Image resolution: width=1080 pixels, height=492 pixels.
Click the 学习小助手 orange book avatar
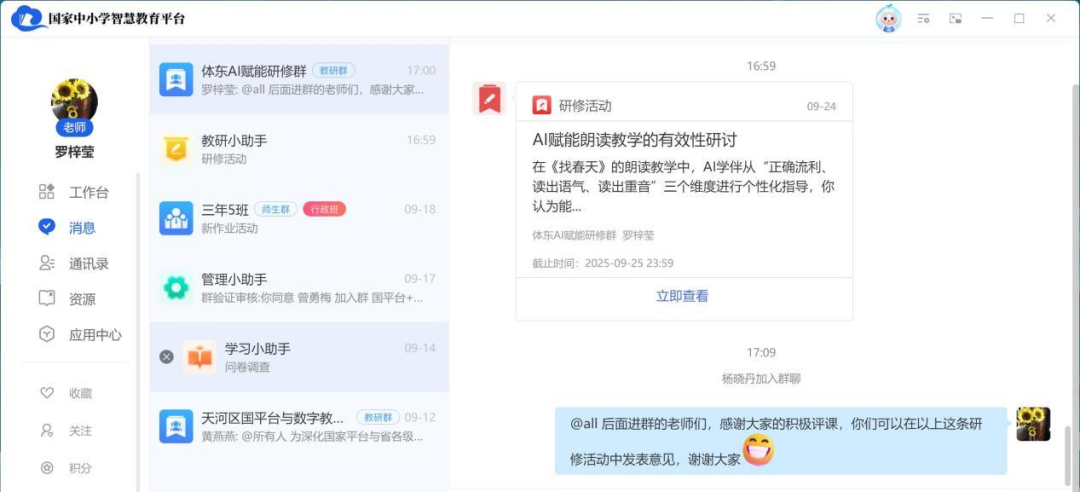coord(200,357)
